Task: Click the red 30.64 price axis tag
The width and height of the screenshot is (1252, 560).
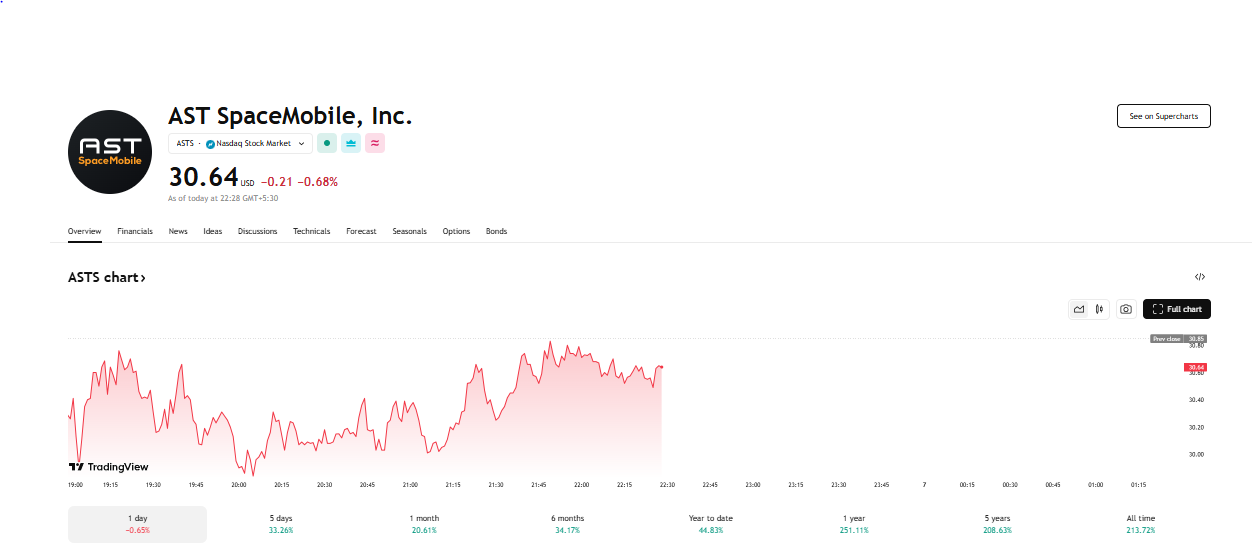Action: [x=1196, y=368]
